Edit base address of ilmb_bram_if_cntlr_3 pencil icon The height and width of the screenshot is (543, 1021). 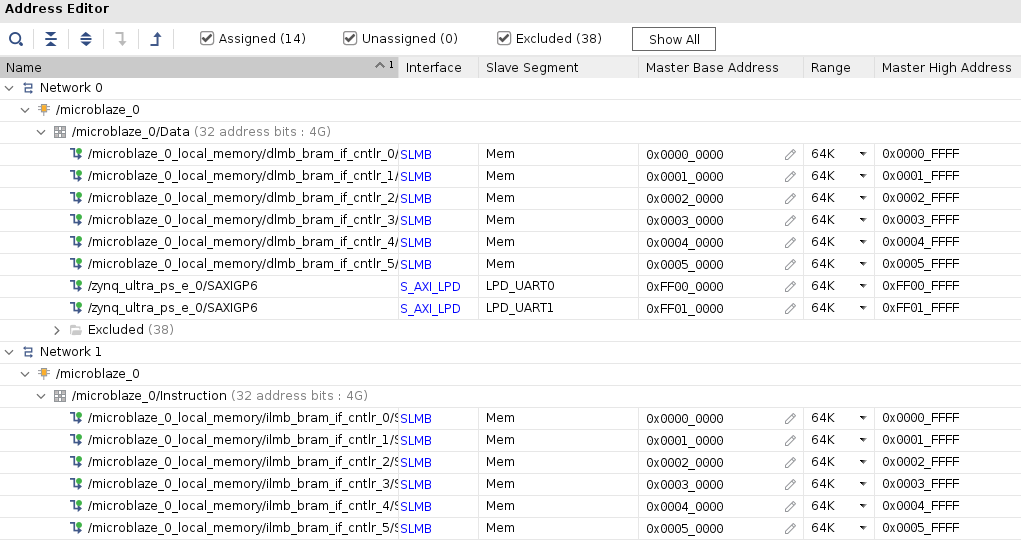point(790,484)
